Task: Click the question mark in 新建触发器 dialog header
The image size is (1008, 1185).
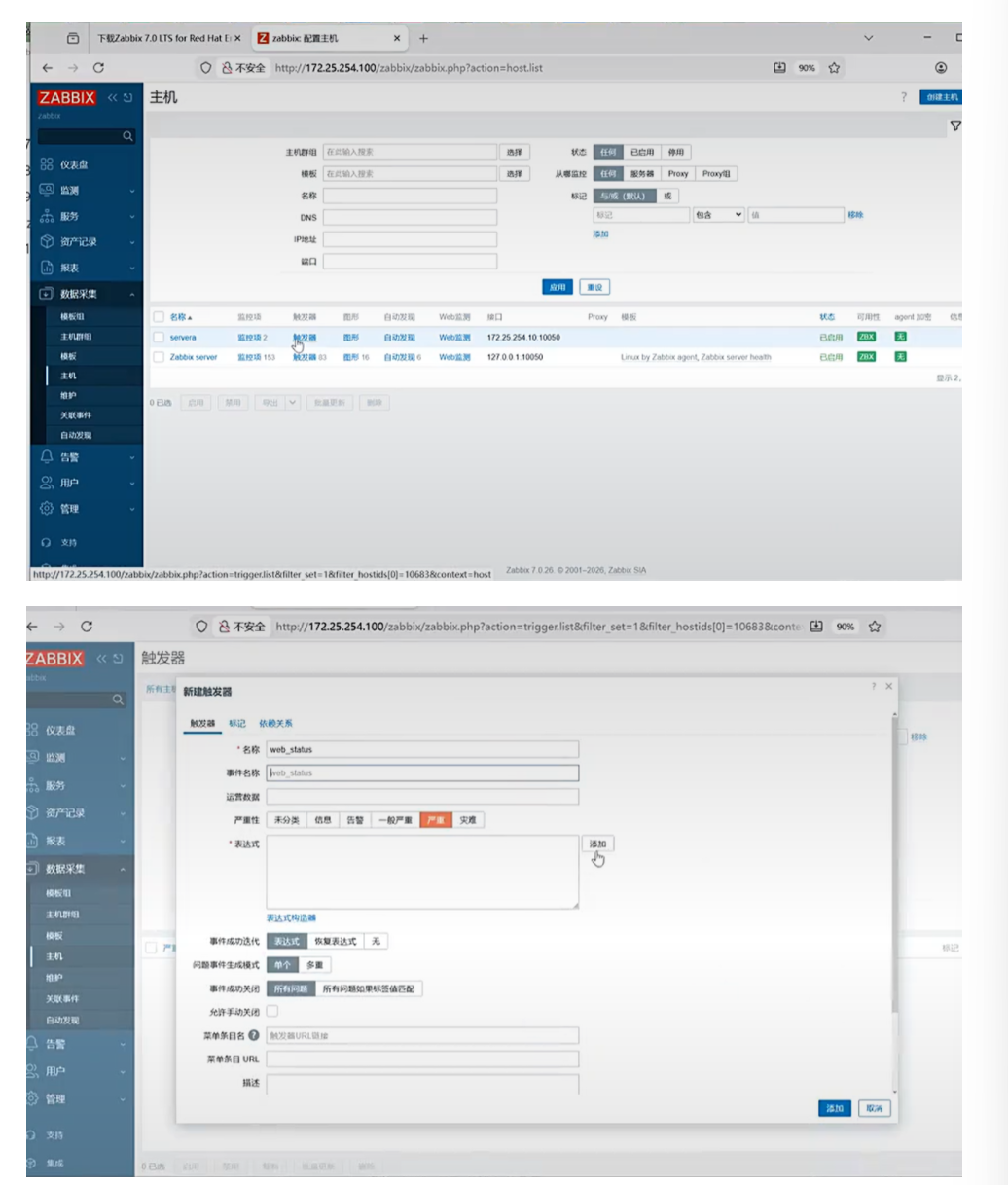Action: (873, 686)
